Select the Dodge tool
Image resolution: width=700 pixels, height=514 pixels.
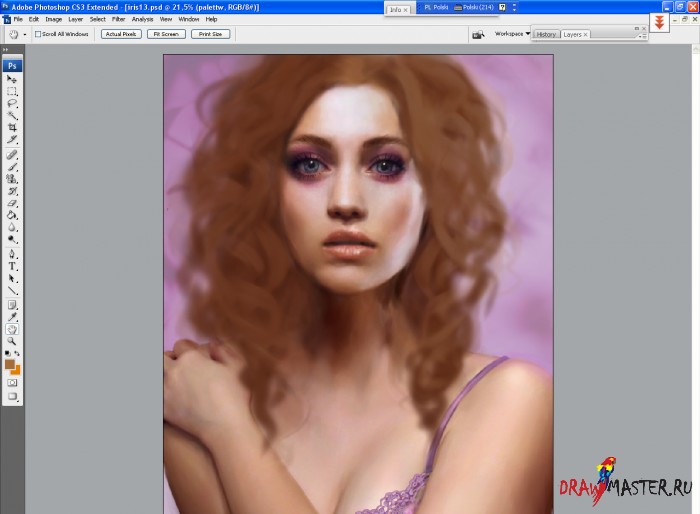tap(12, 239)
